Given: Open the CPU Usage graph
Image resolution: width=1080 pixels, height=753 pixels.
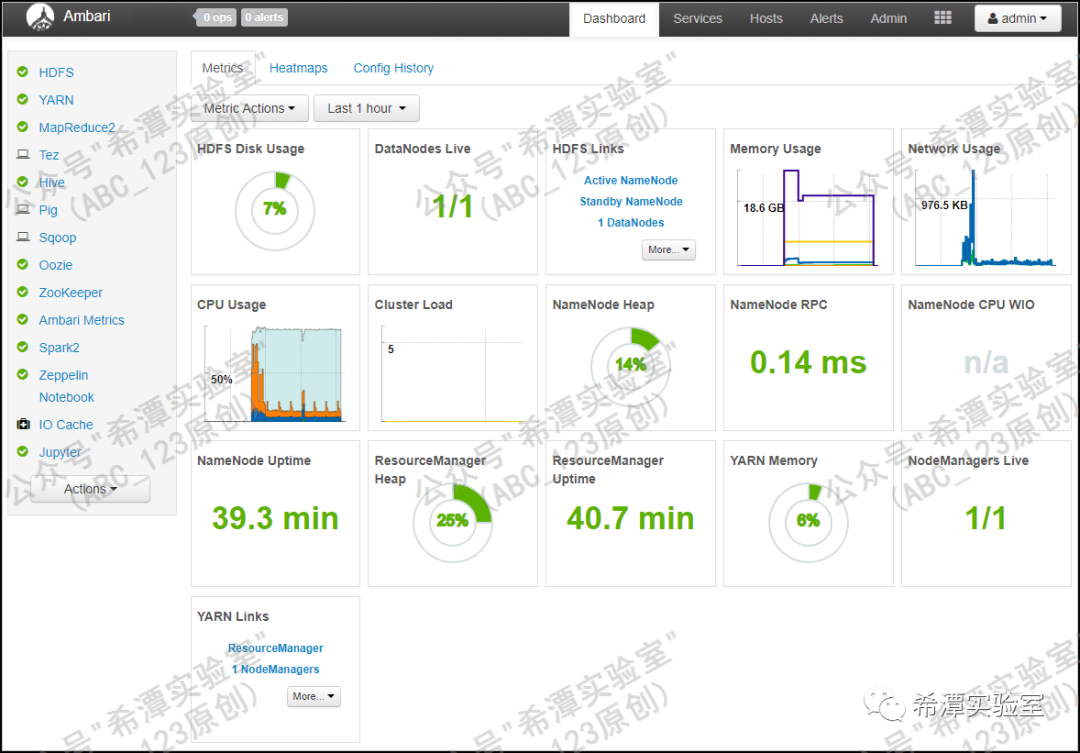Looking at the screenshot, I should 273,374.
